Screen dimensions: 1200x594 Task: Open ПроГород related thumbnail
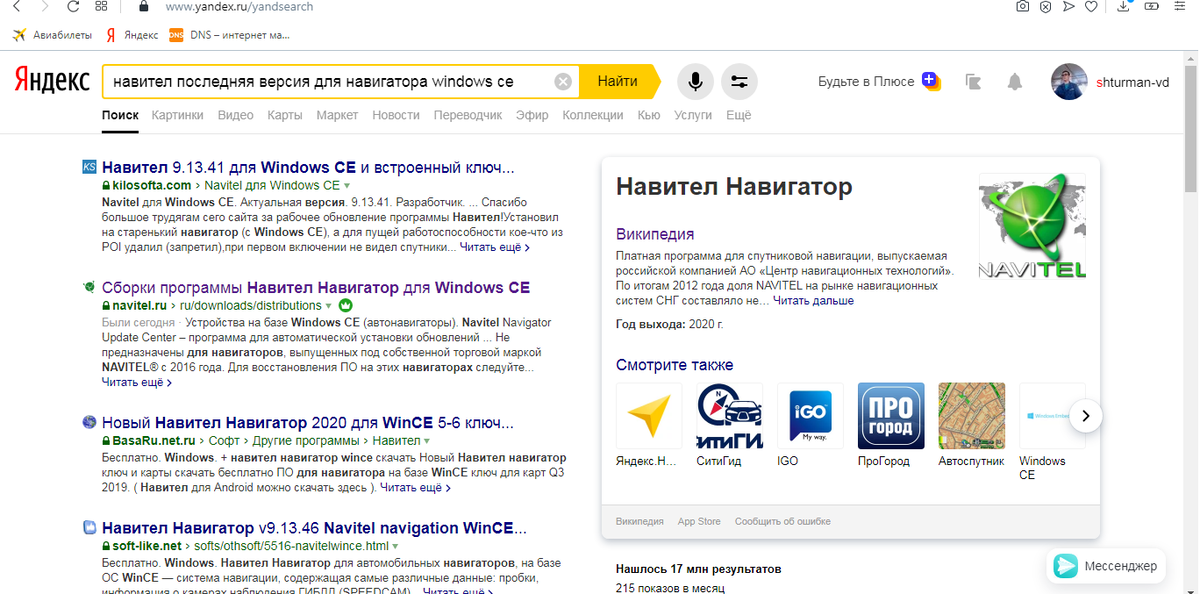click(x=891, y=415)
